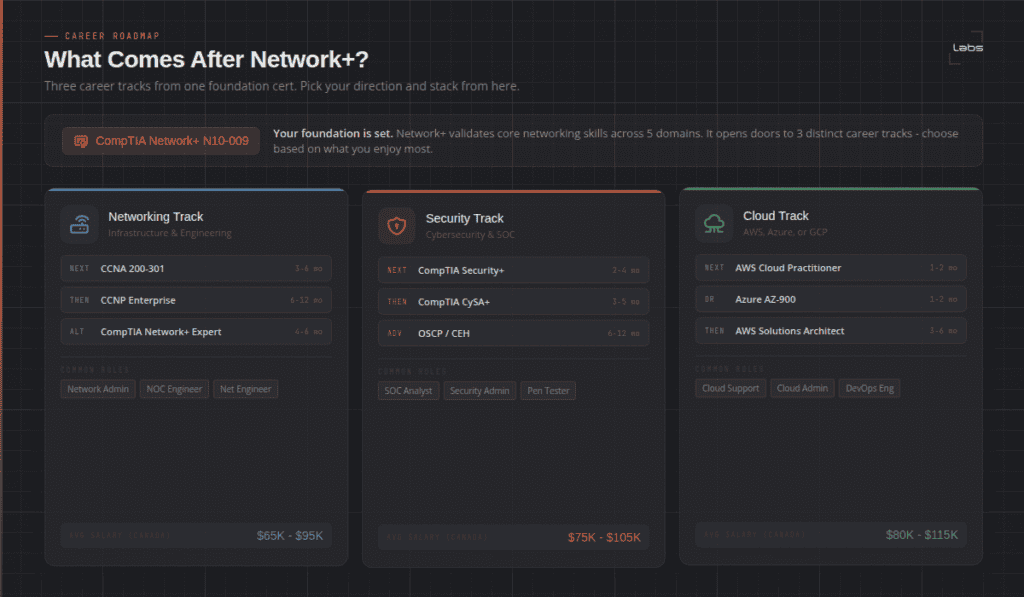This screenshot has height=597, width=1024.
Task: Click the What Comes After Network+? title
Action: tap(206, 59)
